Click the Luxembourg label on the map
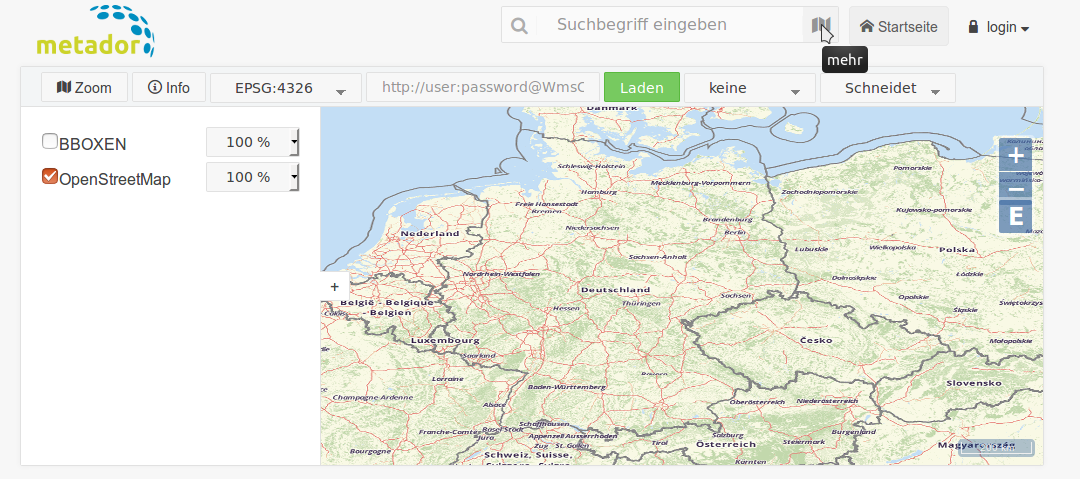The height and width of the screenshot is (479, 1080). pyautogui.click(x=445, y=340)
